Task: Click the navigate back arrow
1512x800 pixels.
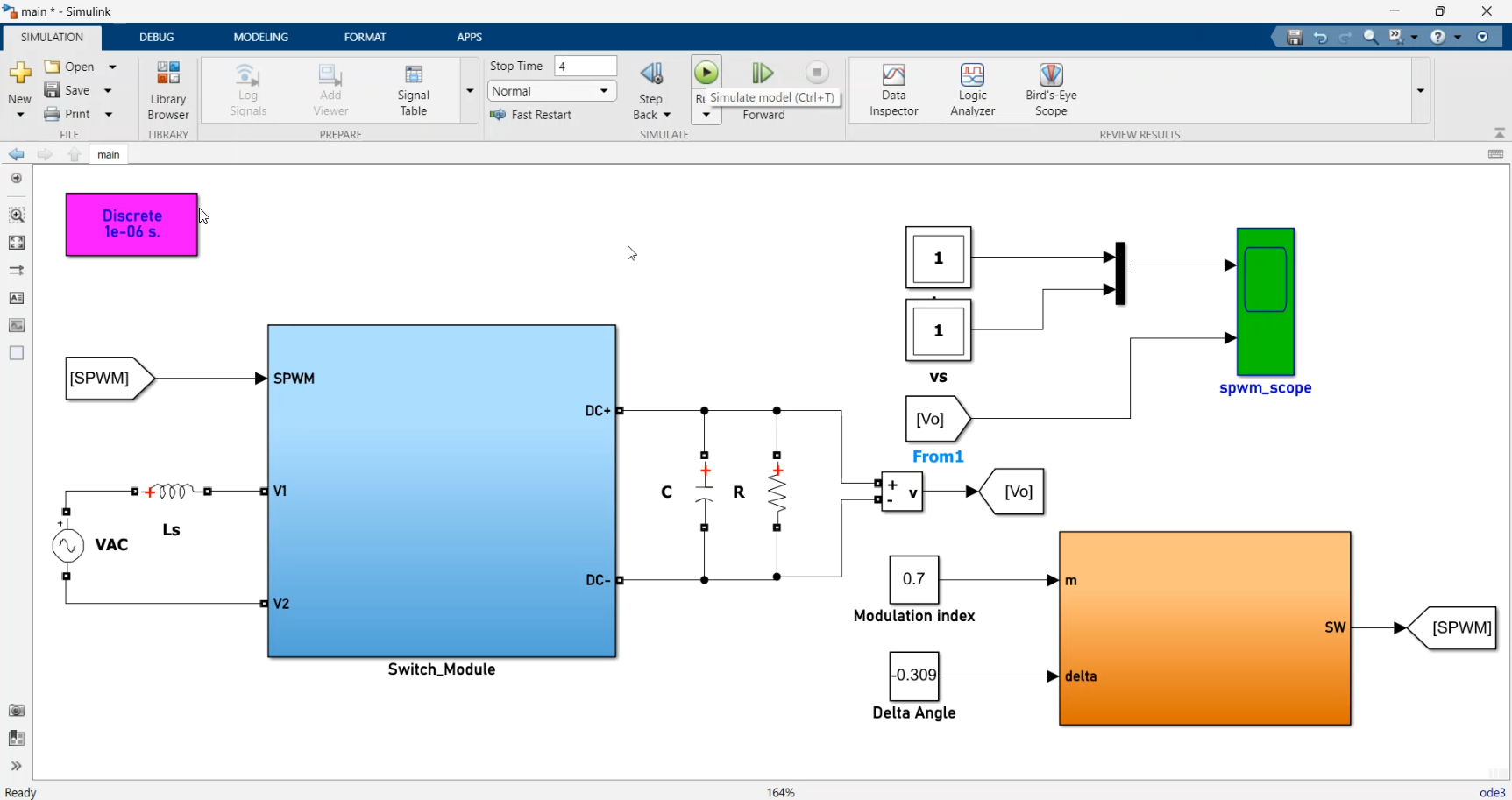Action: point(17,154)
